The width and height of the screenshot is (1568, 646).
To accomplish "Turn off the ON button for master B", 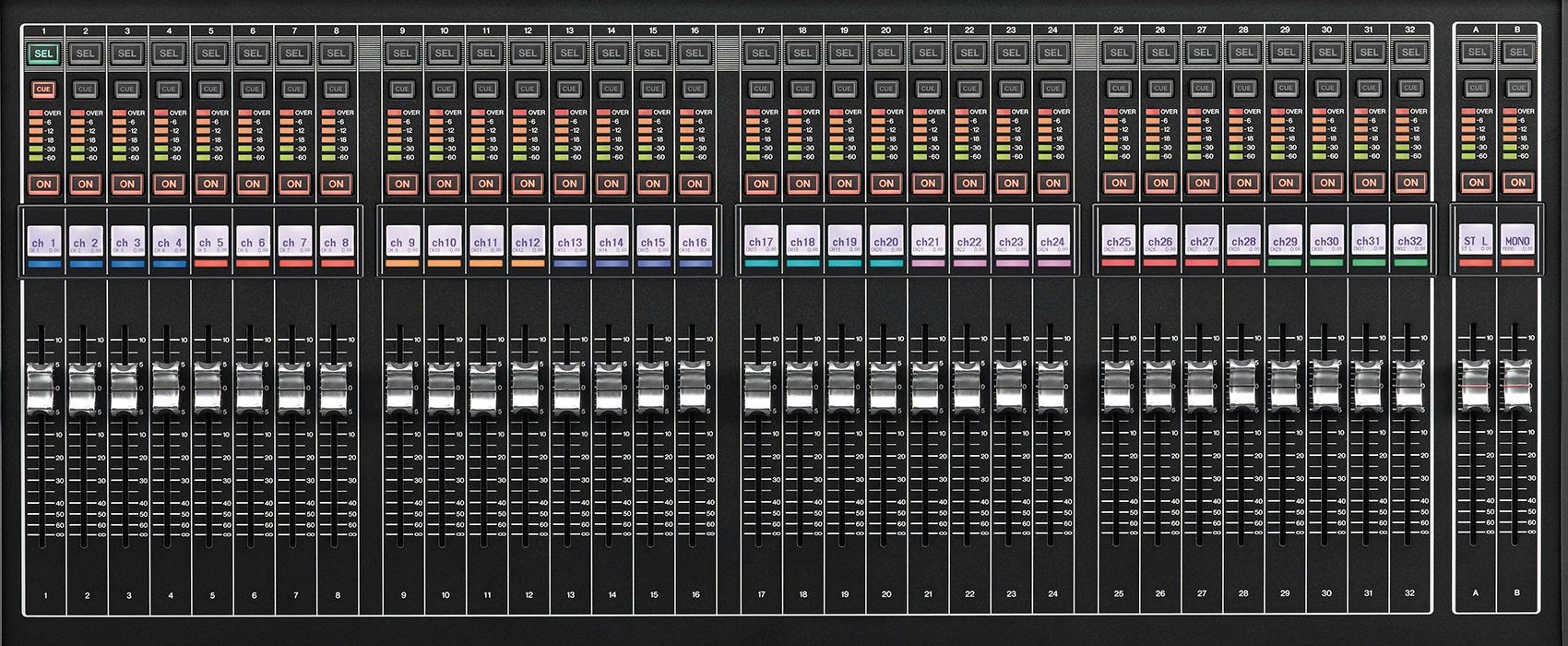I will pos(1518,183).
